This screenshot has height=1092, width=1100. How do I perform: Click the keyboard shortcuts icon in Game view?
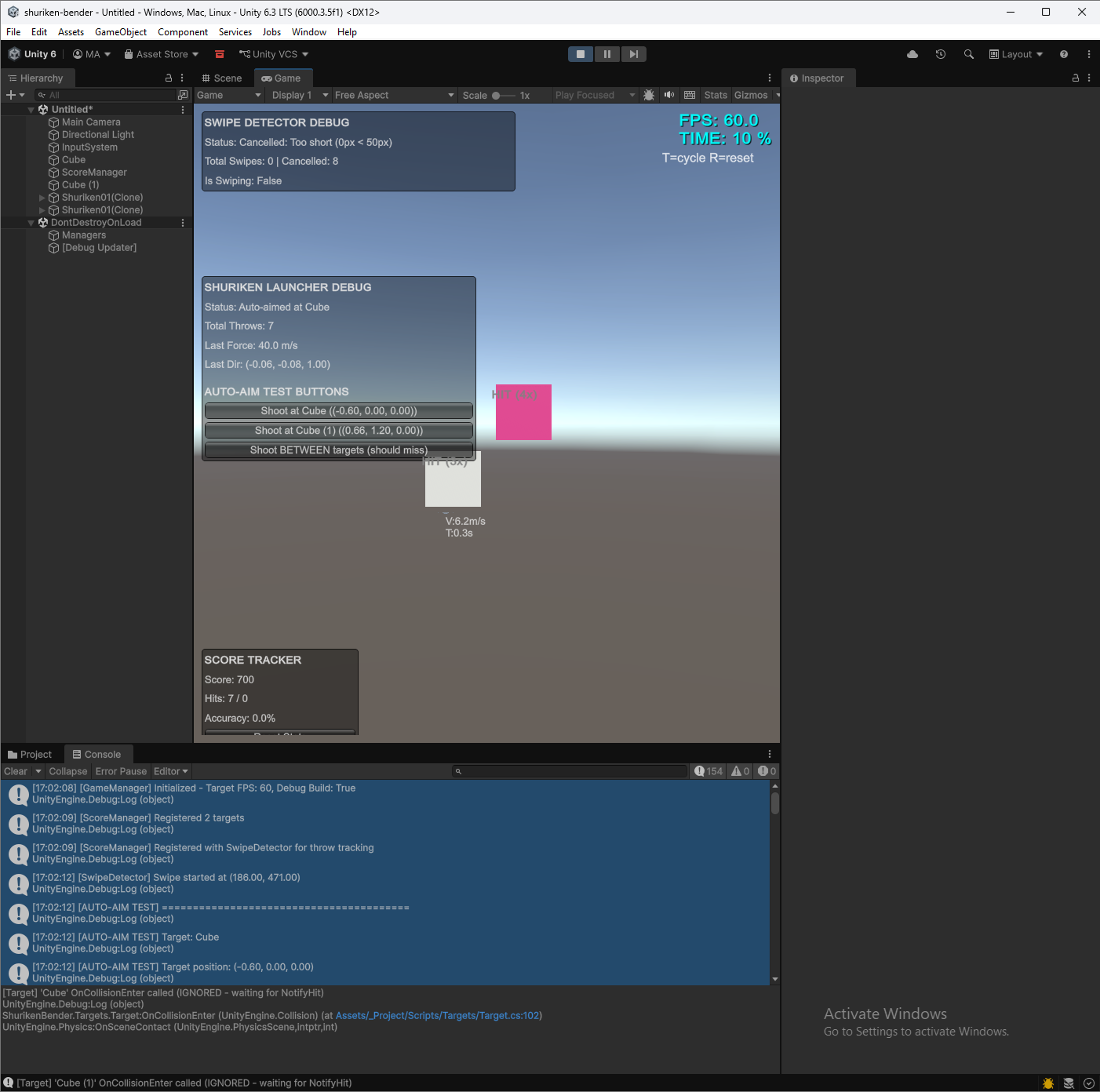click(689, 95)
